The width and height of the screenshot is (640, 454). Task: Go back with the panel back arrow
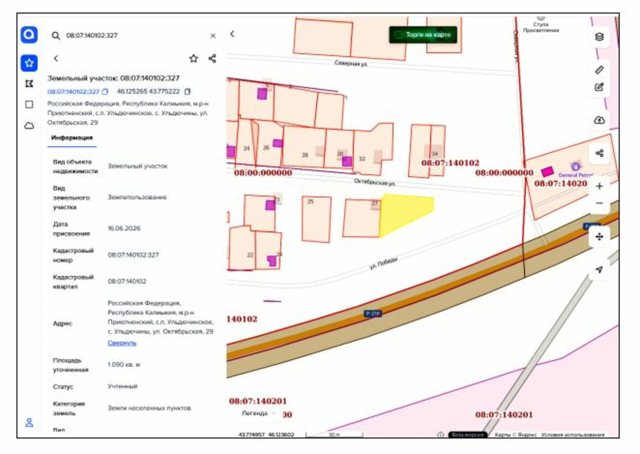[x=56, y=58]
